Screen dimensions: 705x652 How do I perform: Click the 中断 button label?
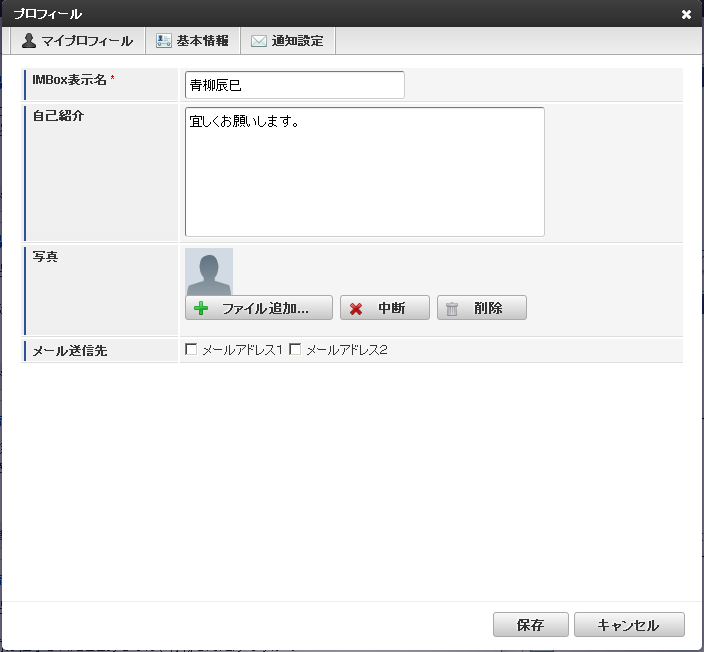point(391,308)
